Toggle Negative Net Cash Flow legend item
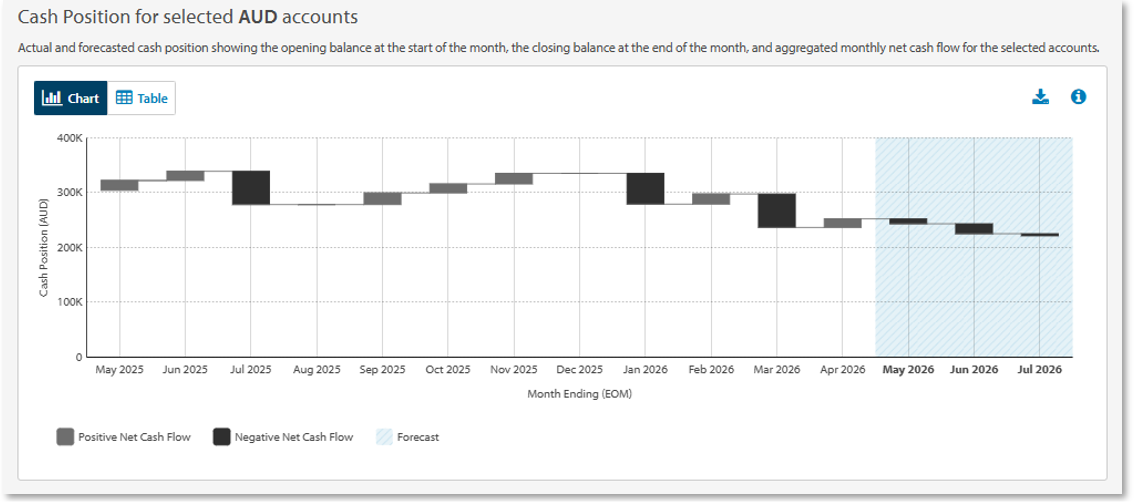The image size is (1135, 502). pyautogui.click(x=283, y=437)
